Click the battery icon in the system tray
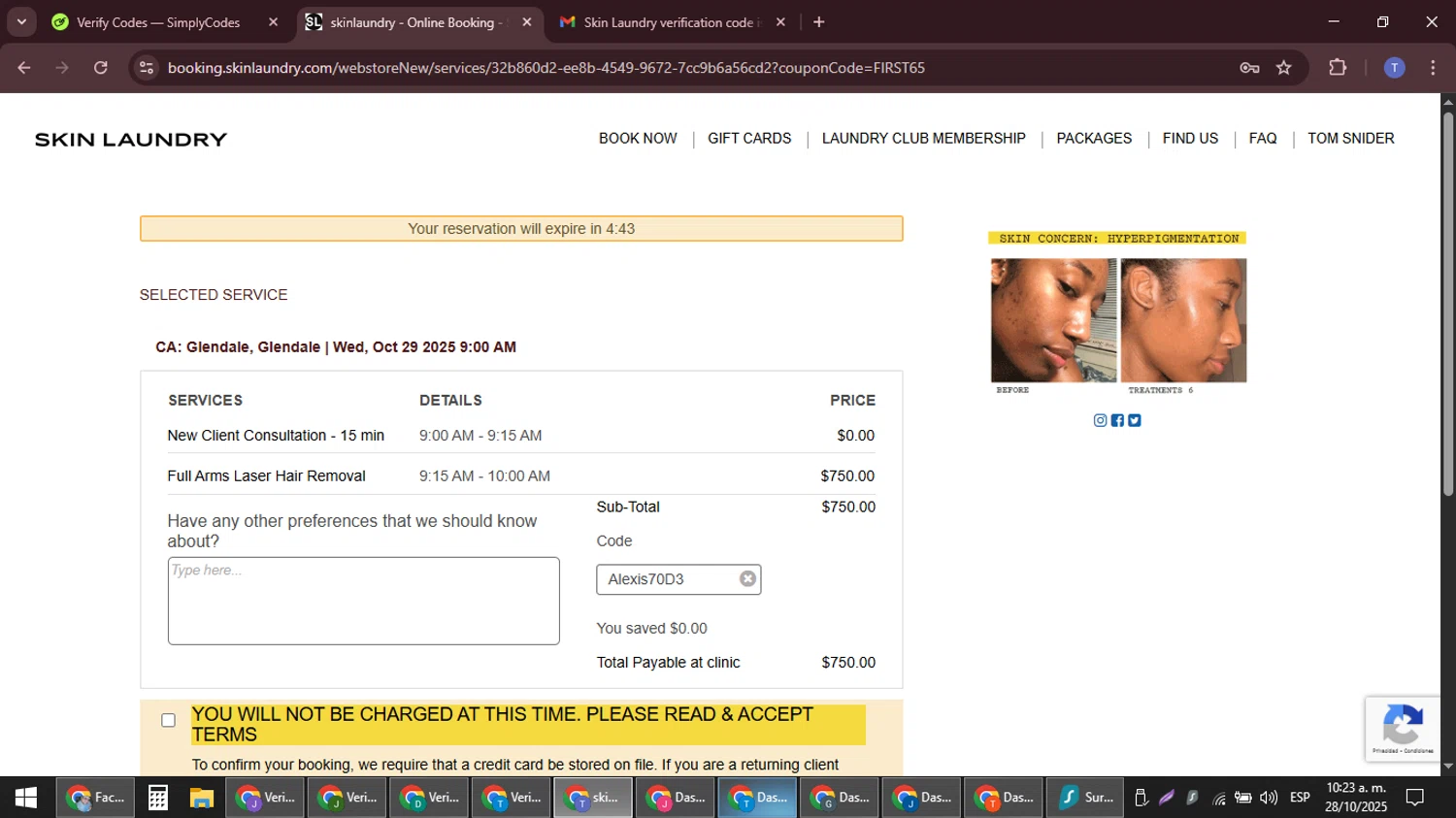Screen dimensions: 1456x818 (1243, 798)
